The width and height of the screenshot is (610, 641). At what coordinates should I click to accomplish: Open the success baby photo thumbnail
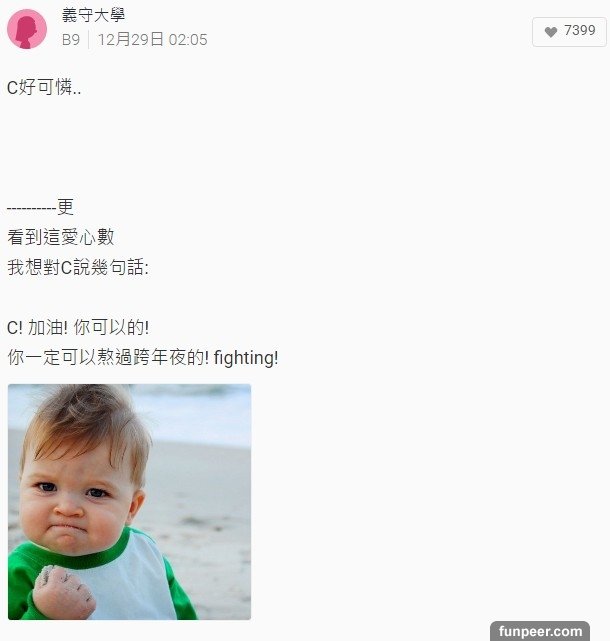point(129,502)
